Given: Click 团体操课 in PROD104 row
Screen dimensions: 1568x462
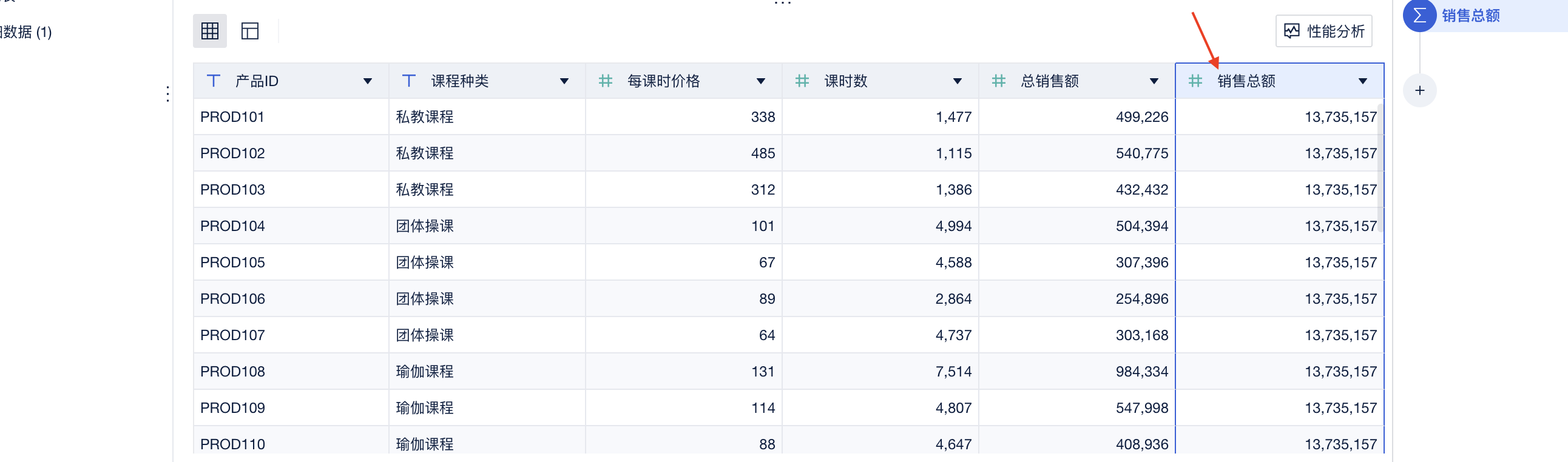Looking at the screenshot, I should tap(424, 226).
